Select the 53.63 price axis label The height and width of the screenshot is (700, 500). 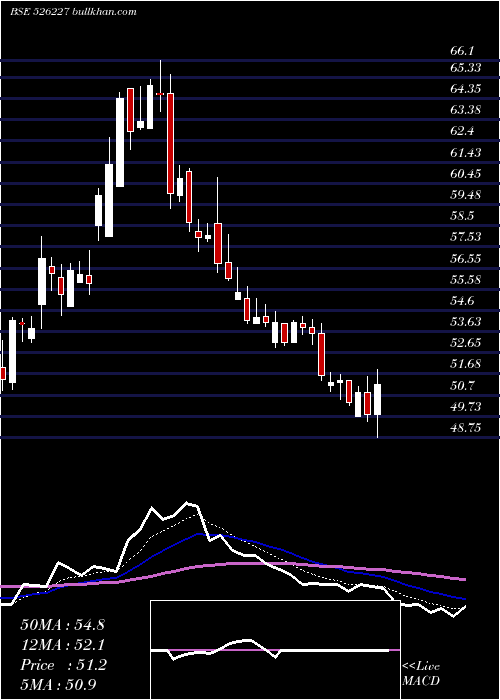click(x=466, y=322)
